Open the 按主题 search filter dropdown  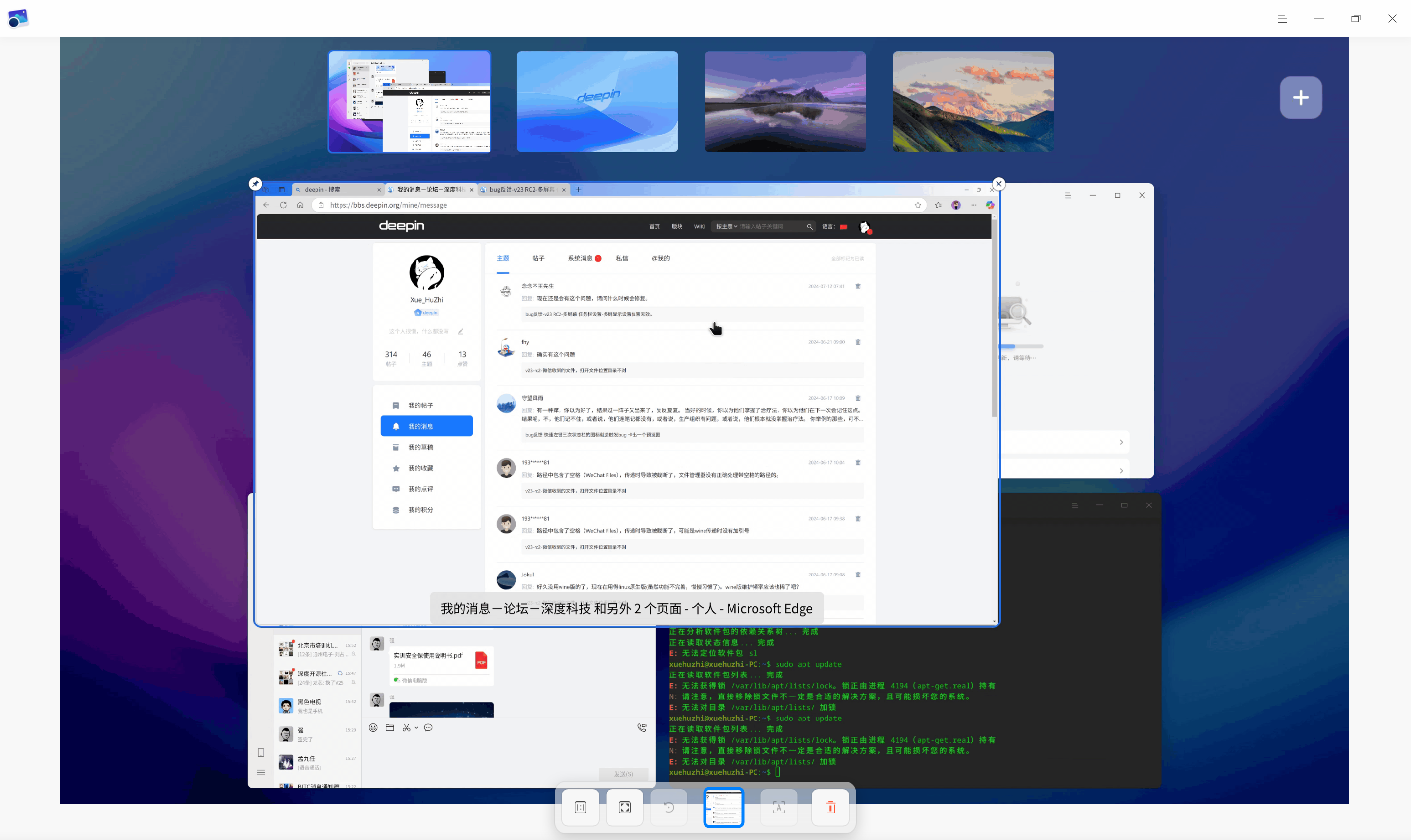[727, 226]
